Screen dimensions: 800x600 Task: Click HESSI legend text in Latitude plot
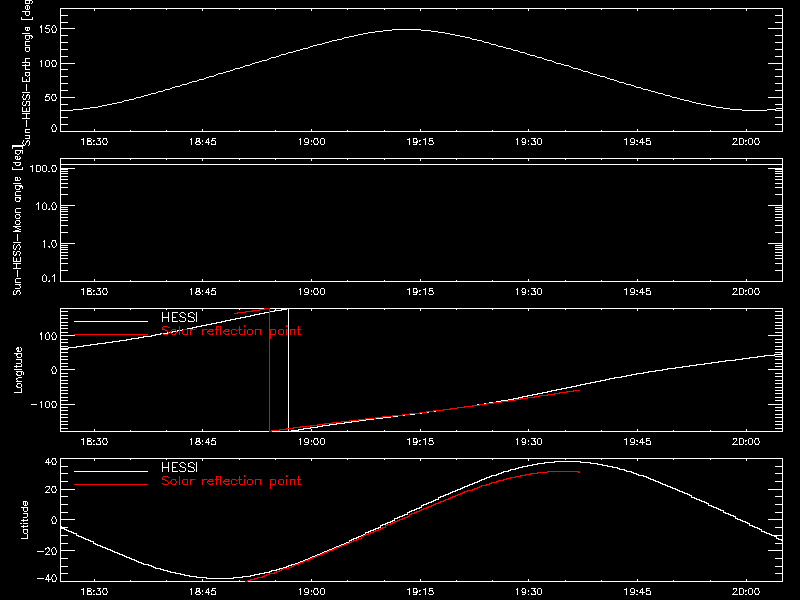[x=179, y=467]
